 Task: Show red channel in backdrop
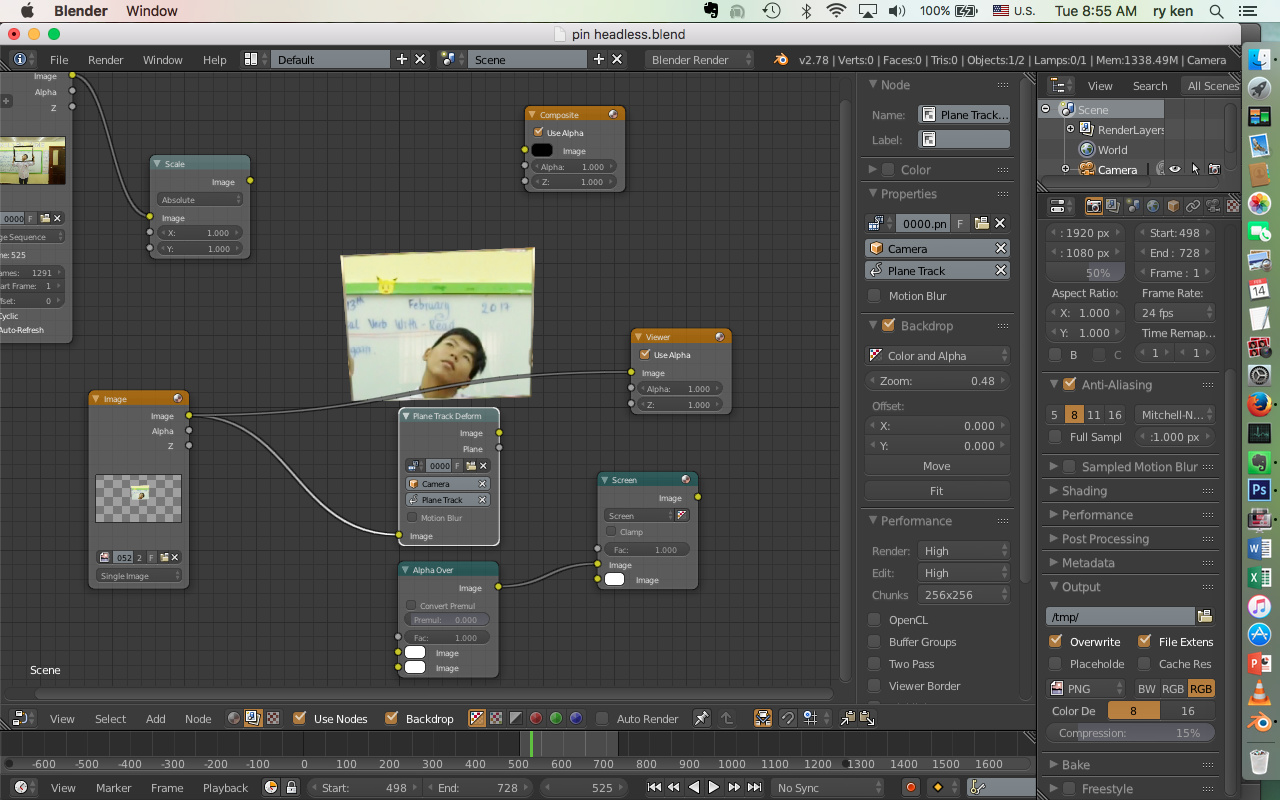[536, 718]
